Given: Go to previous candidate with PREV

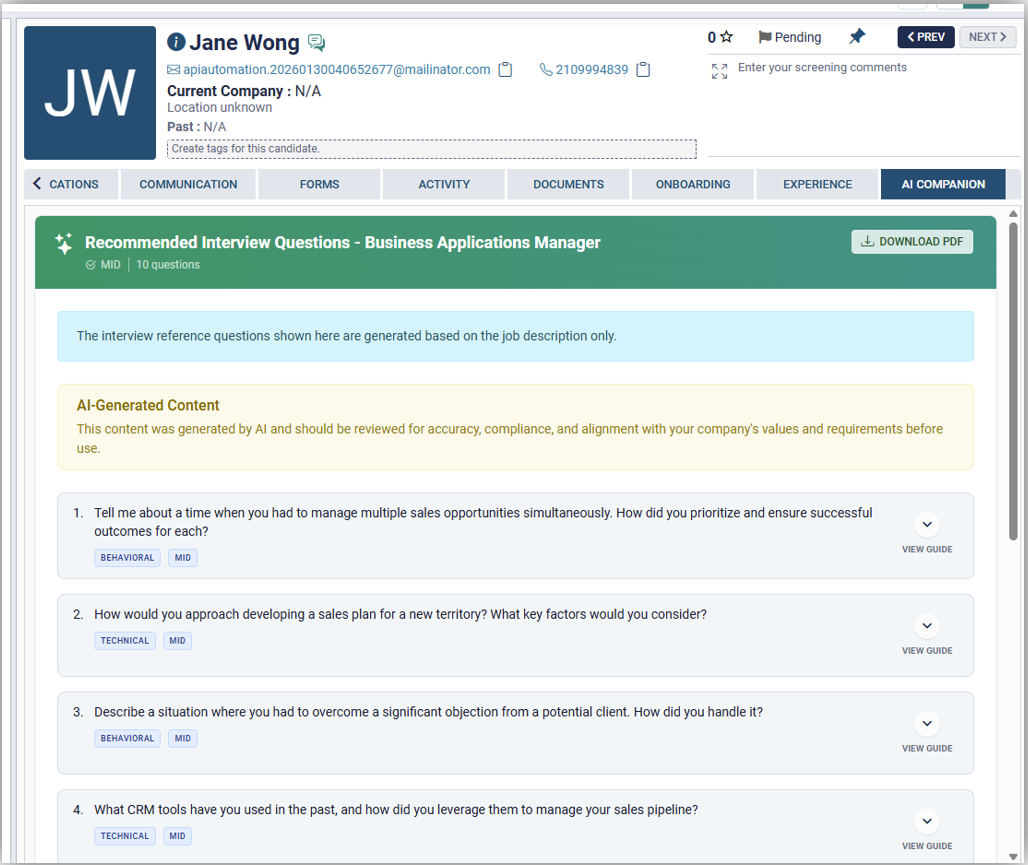Looking at the screenshot, I should click(925, 37).
